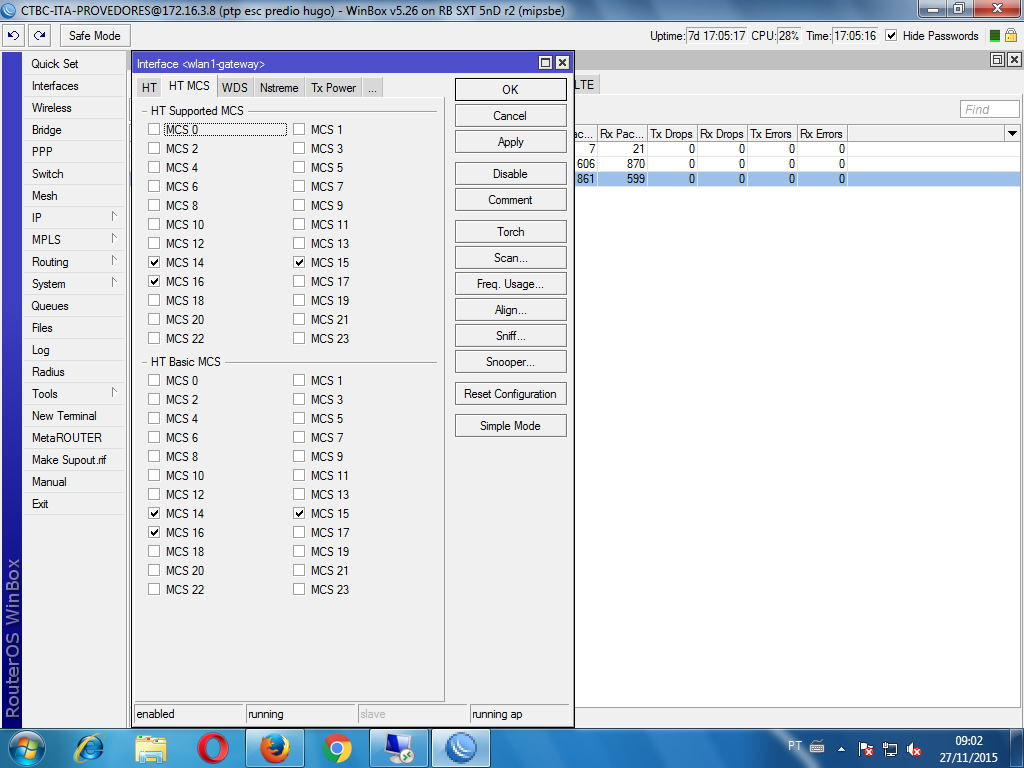Click the network tray icon
This screenshot has height=768, width=1024.
pyautogui.click(x=889, y=749)
